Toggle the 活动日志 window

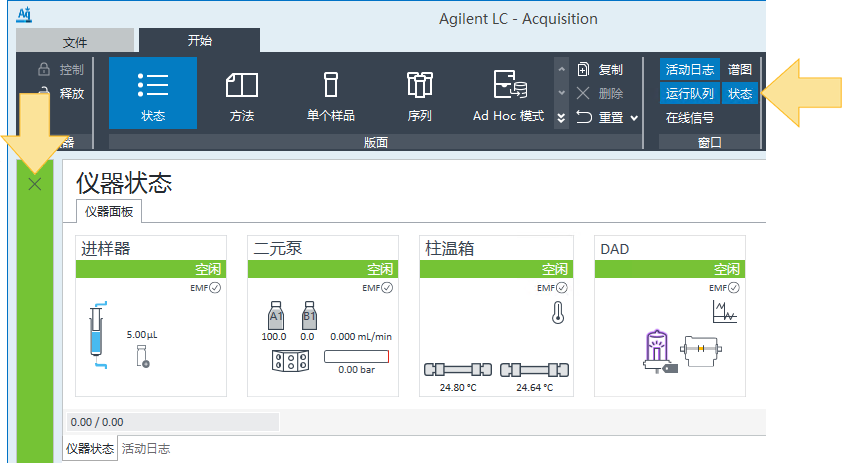pyautogui.click(x=689, y=69)
